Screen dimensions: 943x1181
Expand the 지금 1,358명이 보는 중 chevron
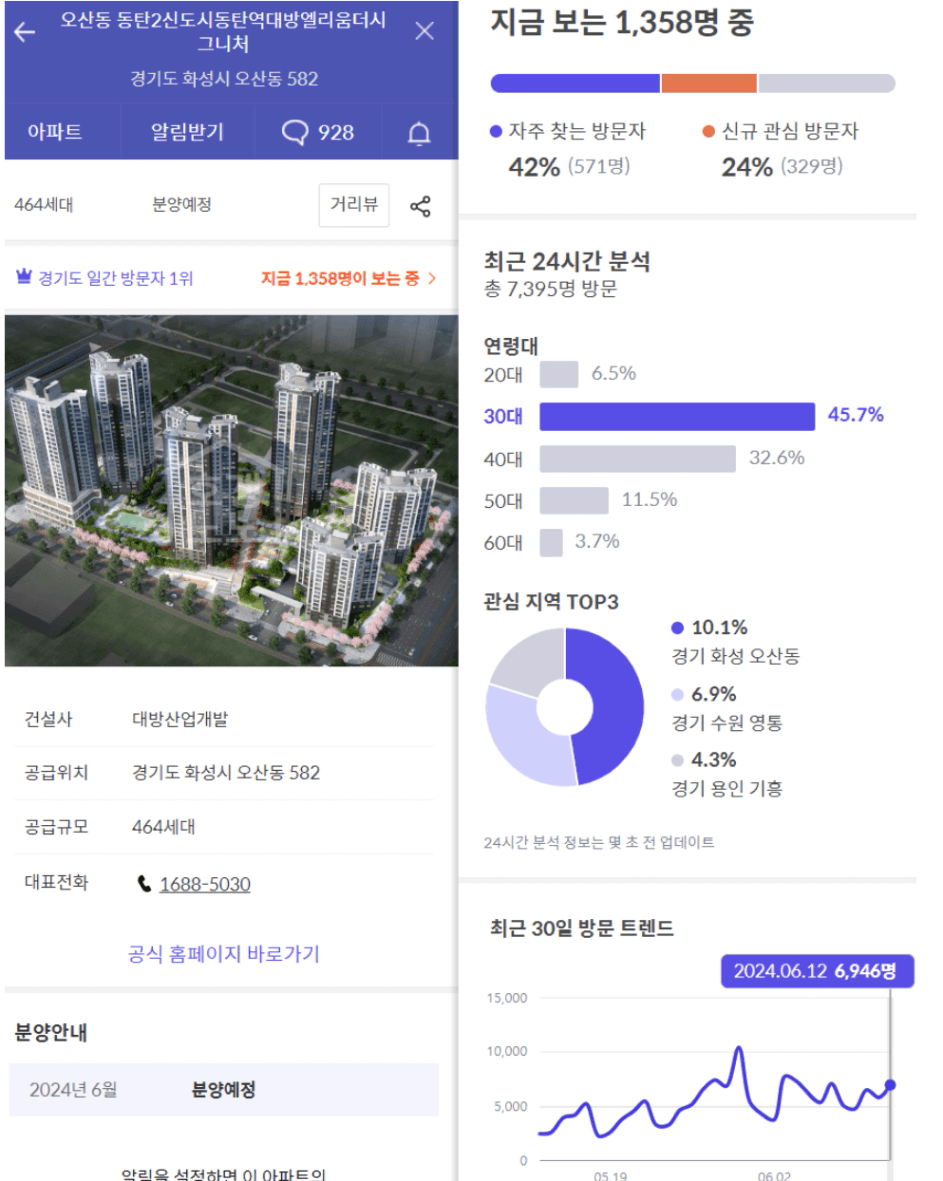click(432, 278)
